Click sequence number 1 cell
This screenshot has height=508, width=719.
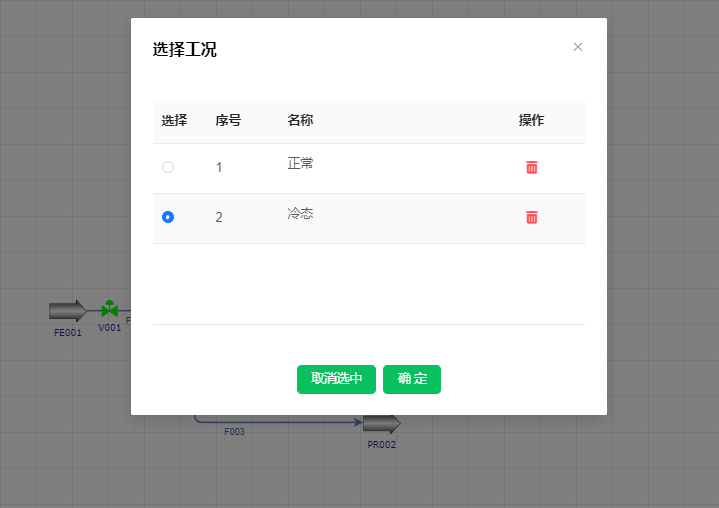pos(219,167)
